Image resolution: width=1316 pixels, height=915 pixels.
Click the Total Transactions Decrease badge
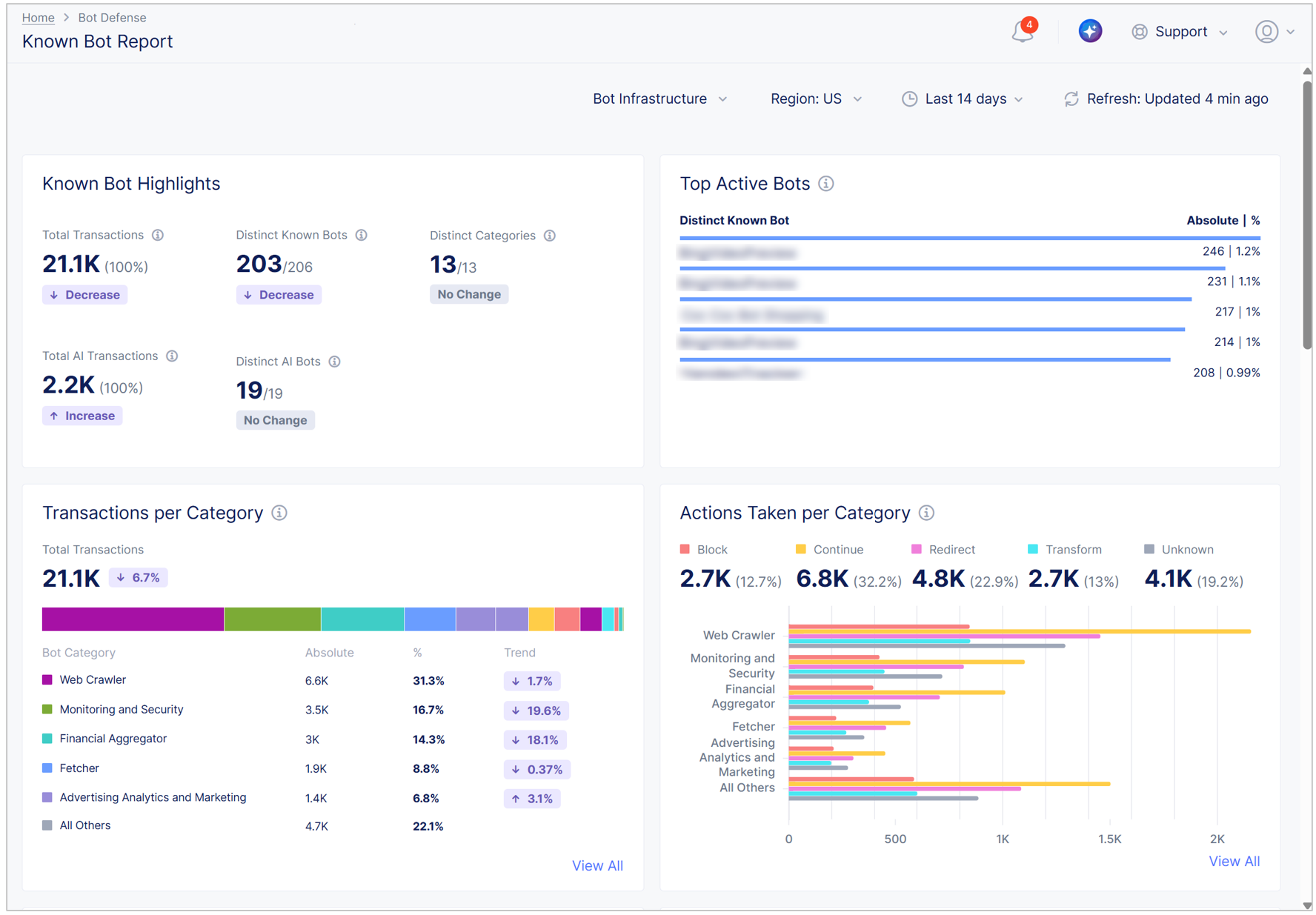(84, 295)
